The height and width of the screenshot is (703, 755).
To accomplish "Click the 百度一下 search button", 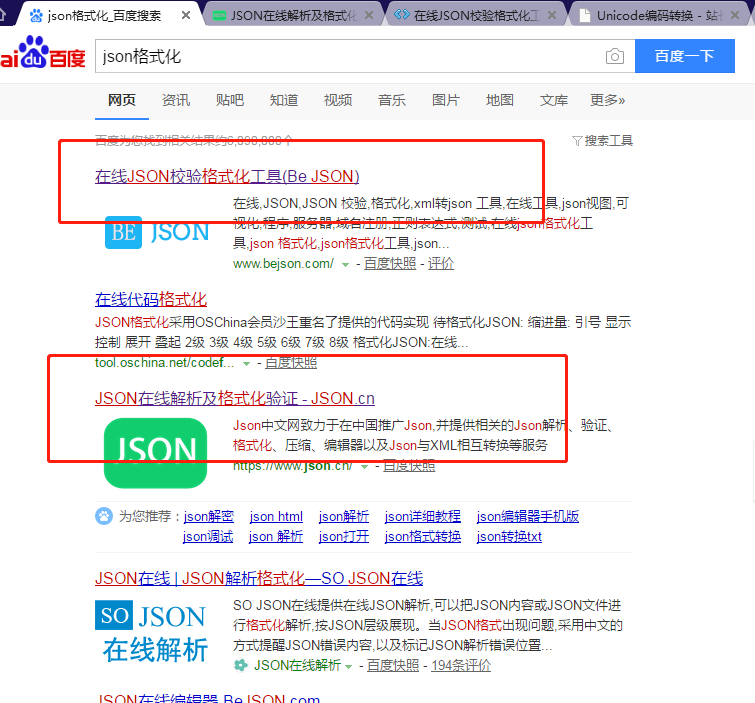I will click(685, 56).
